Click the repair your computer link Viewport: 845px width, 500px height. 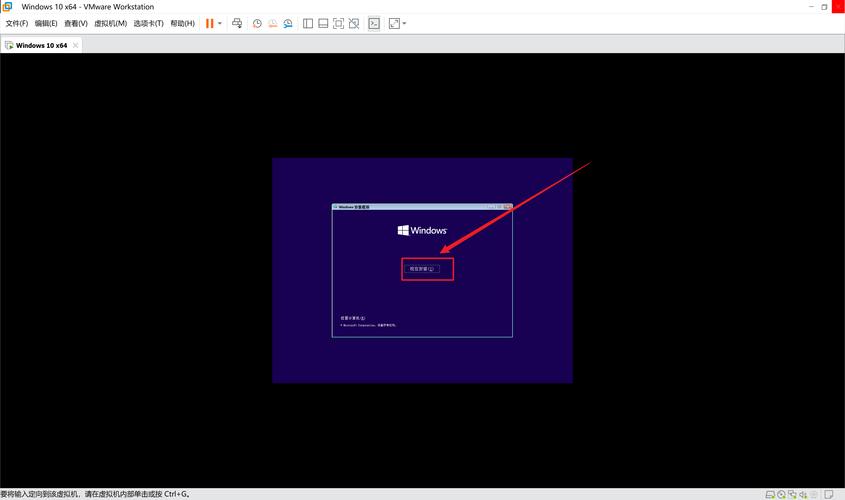353,318
